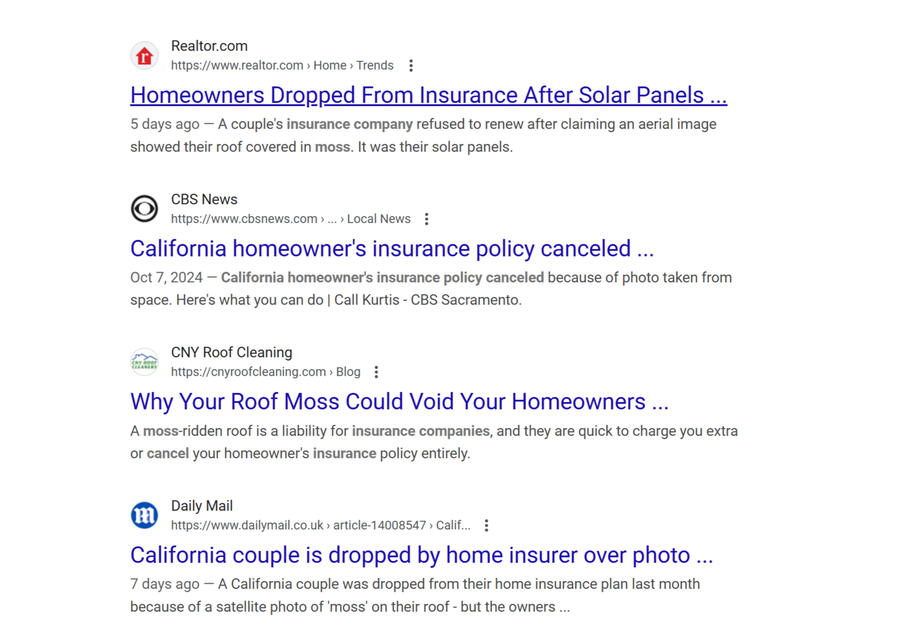
Task: Click the www.realtor.com Home › Trends breadcrumb URL
Action: pos(282,66)
